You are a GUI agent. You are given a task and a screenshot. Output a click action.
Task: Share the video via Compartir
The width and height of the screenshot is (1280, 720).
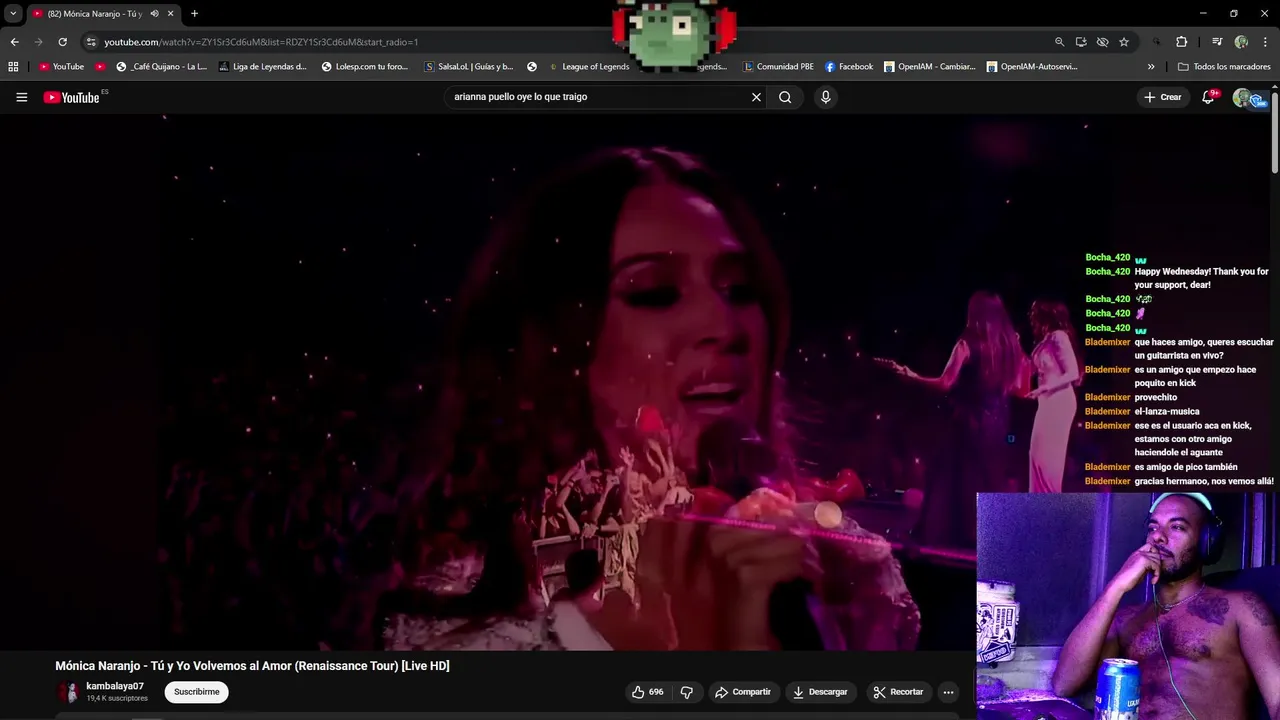742,692
